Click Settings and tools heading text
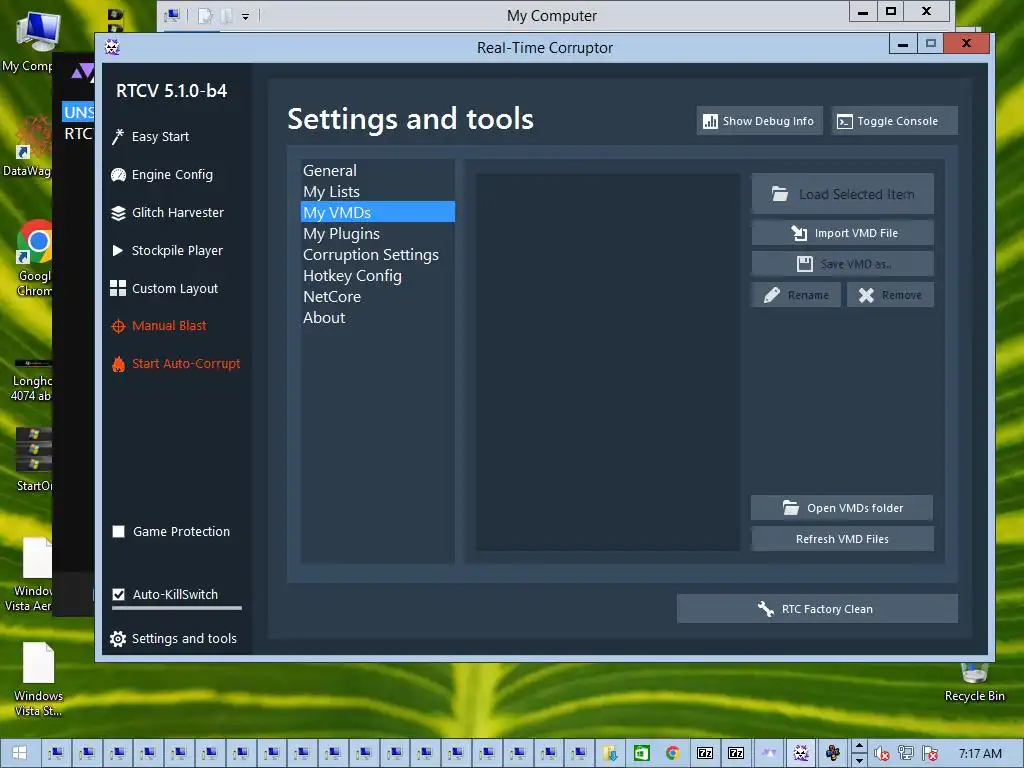Viewport: 1024px width, 768px height. point(411,119)
